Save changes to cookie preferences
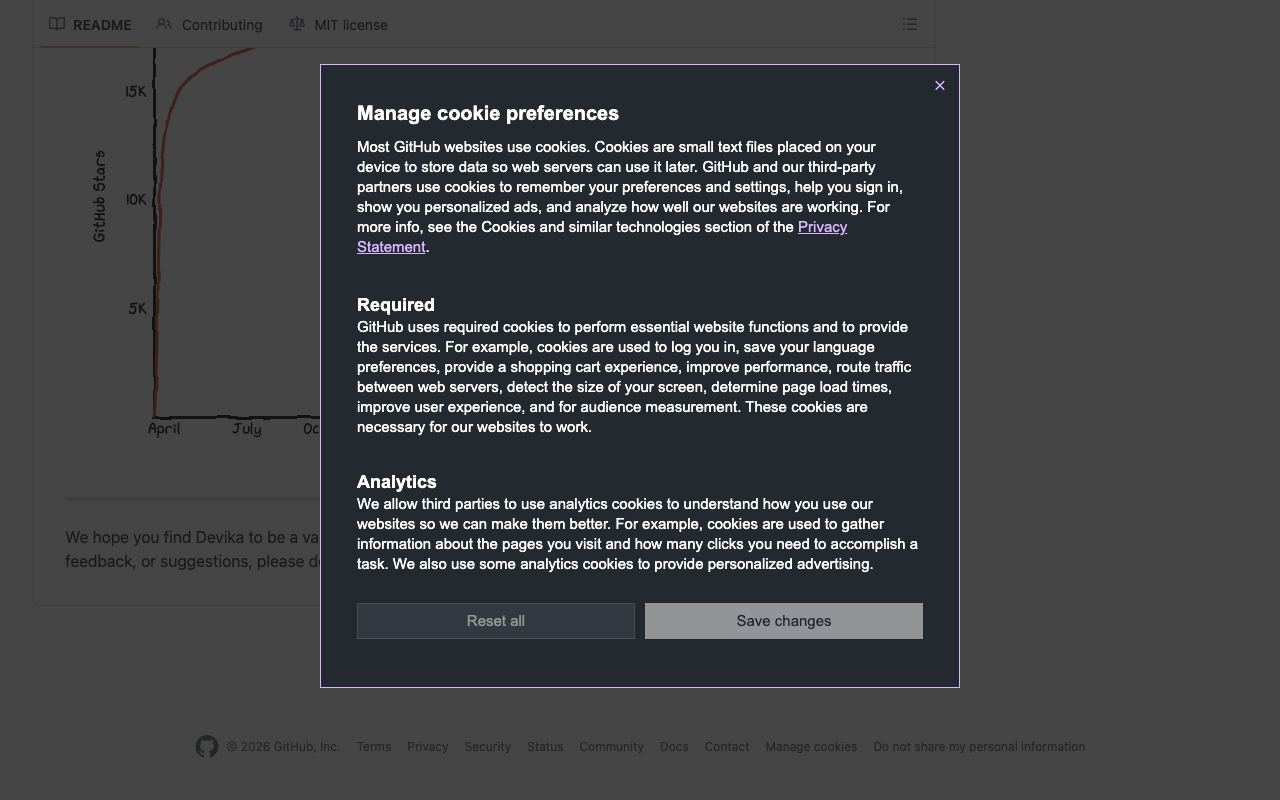The width and height of the screenshot is (1280, 800). (784, 621)
